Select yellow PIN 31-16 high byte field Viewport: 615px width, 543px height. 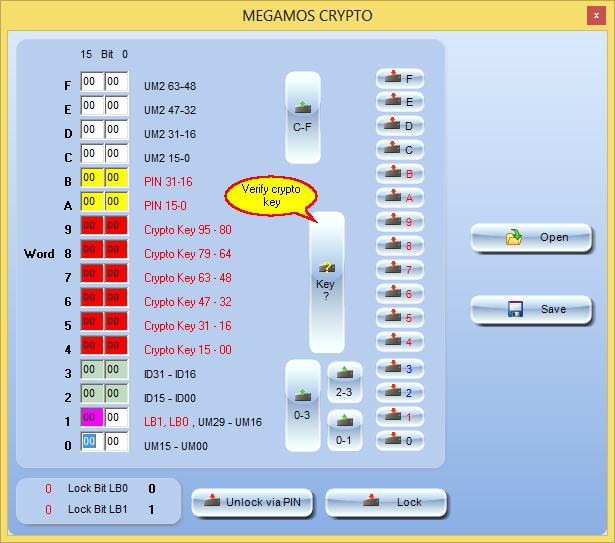tap(92, 177)
